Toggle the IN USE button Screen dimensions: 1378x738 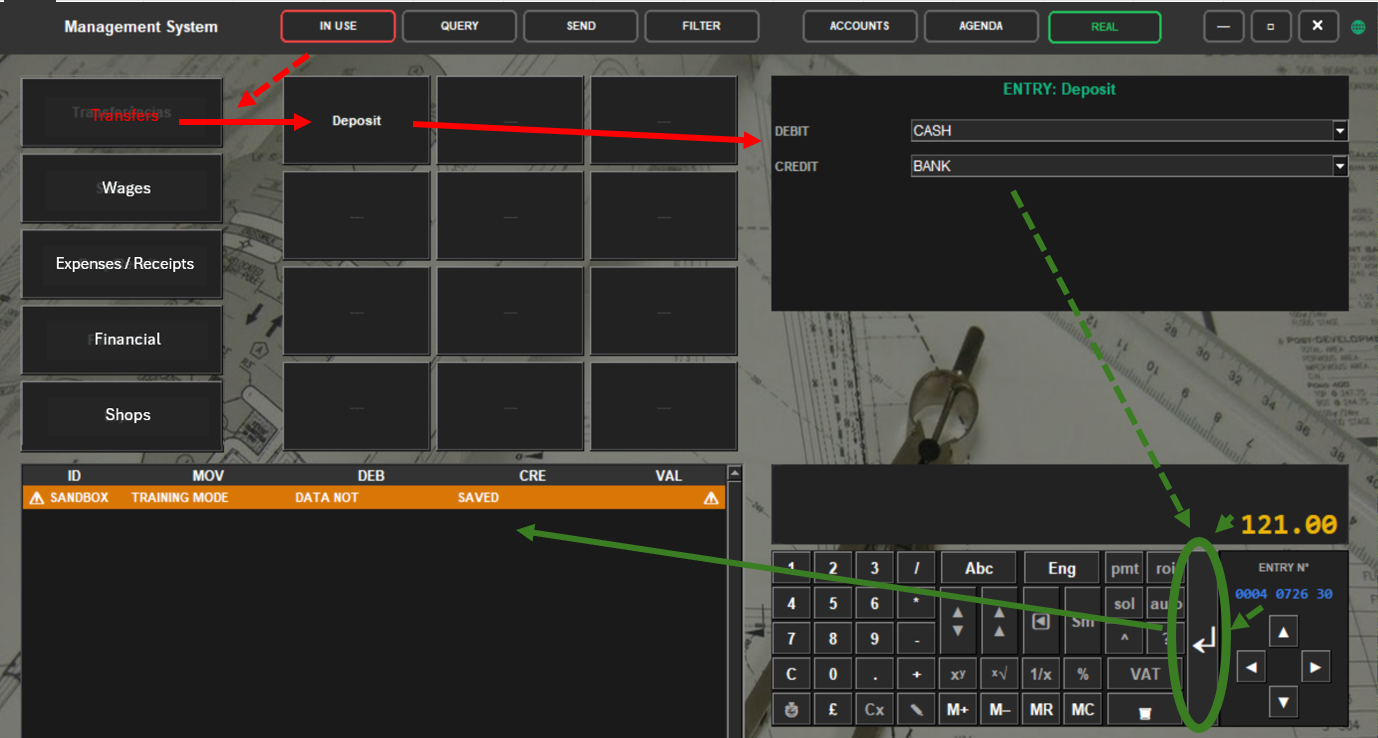pyautogui.click(x=338, y=26)
